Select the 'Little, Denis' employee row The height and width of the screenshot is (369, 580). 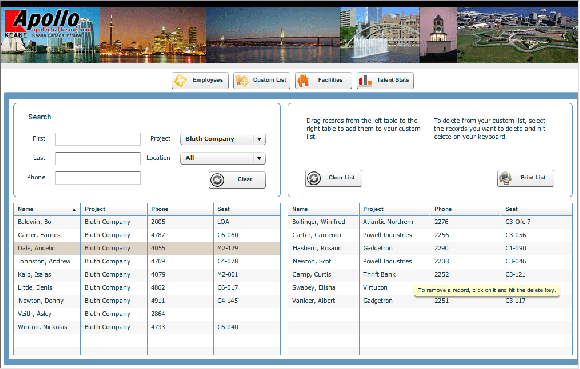click(x=147, y=288)
